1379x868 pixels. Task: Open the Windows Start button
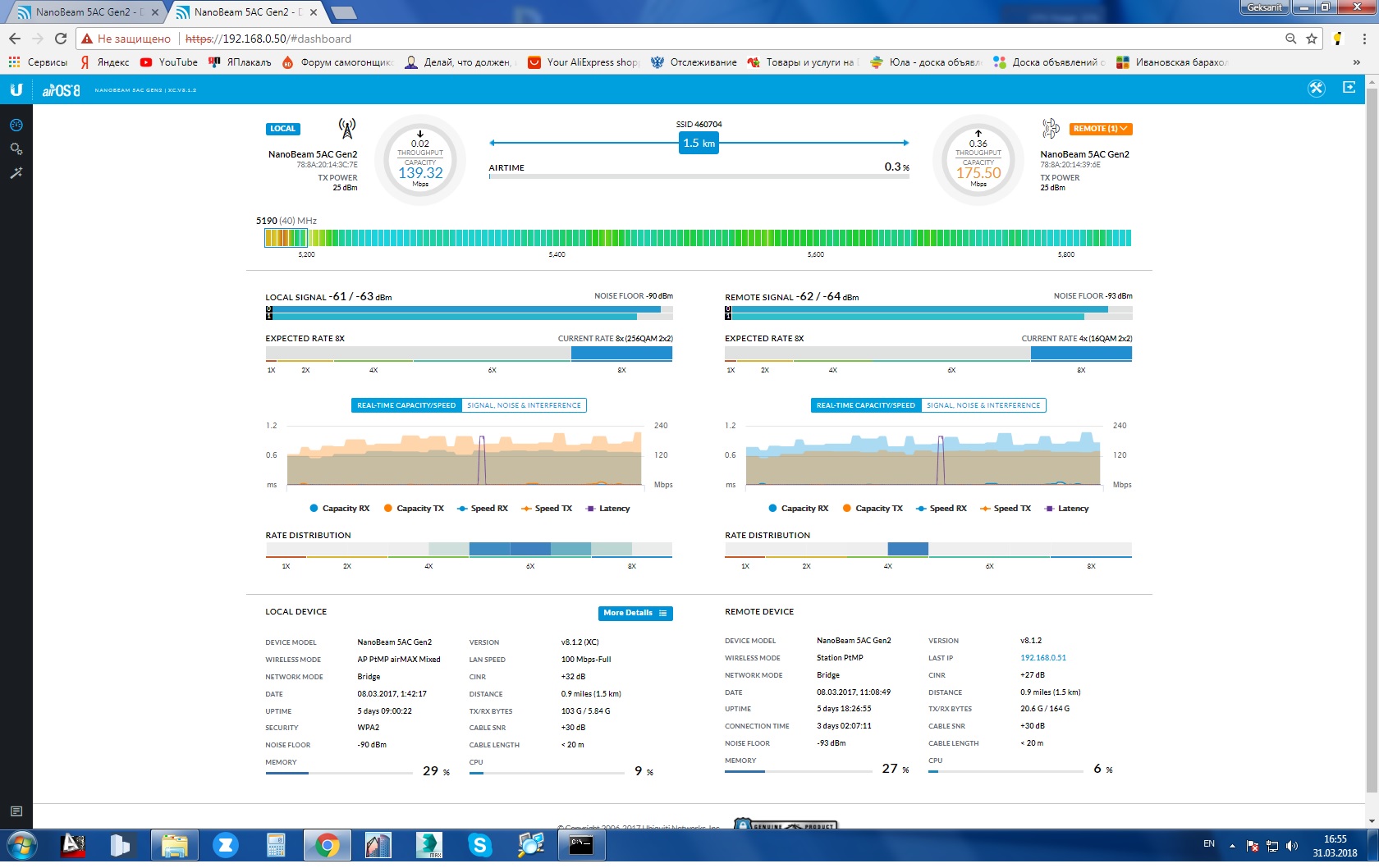pos(21,845)
